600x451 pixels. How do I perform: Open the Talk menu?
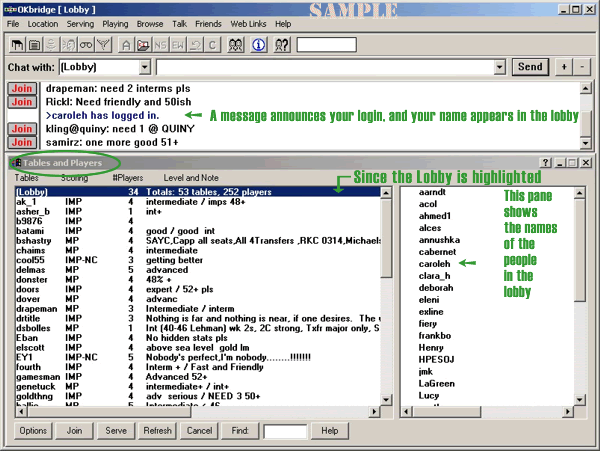179,24
